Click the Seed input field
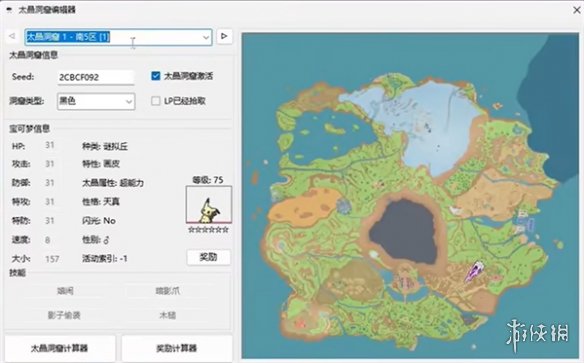584x363 pixels. pos(96,77)
